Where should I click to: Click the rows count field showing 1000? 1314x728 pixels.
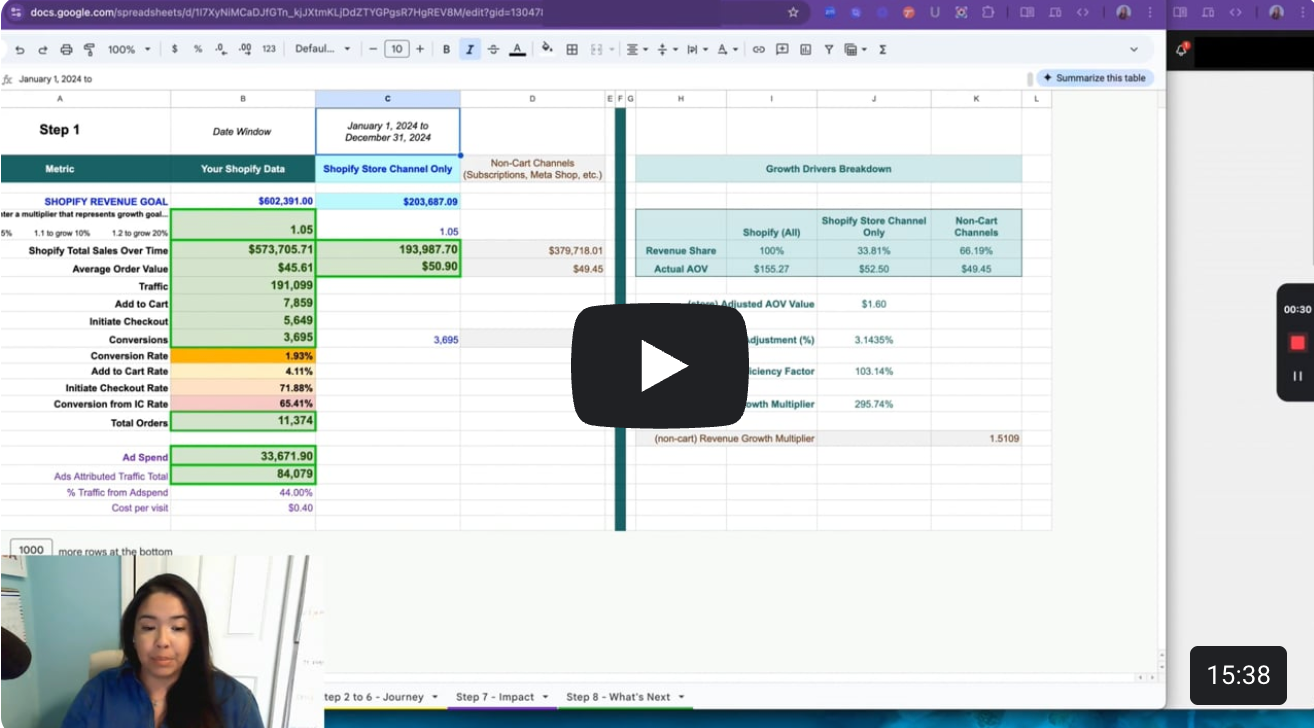point(31,550)
